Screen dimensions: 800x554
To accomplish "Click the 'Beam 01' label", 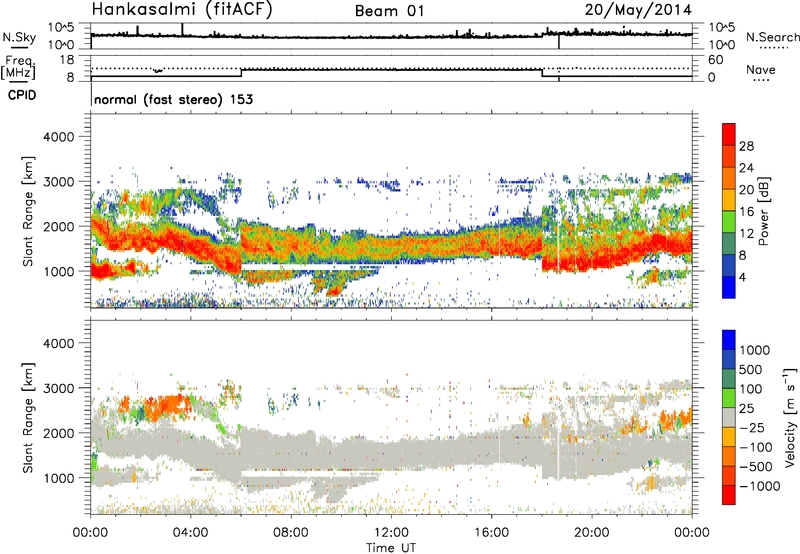I will pyautogui.click(x=389, y=11).
